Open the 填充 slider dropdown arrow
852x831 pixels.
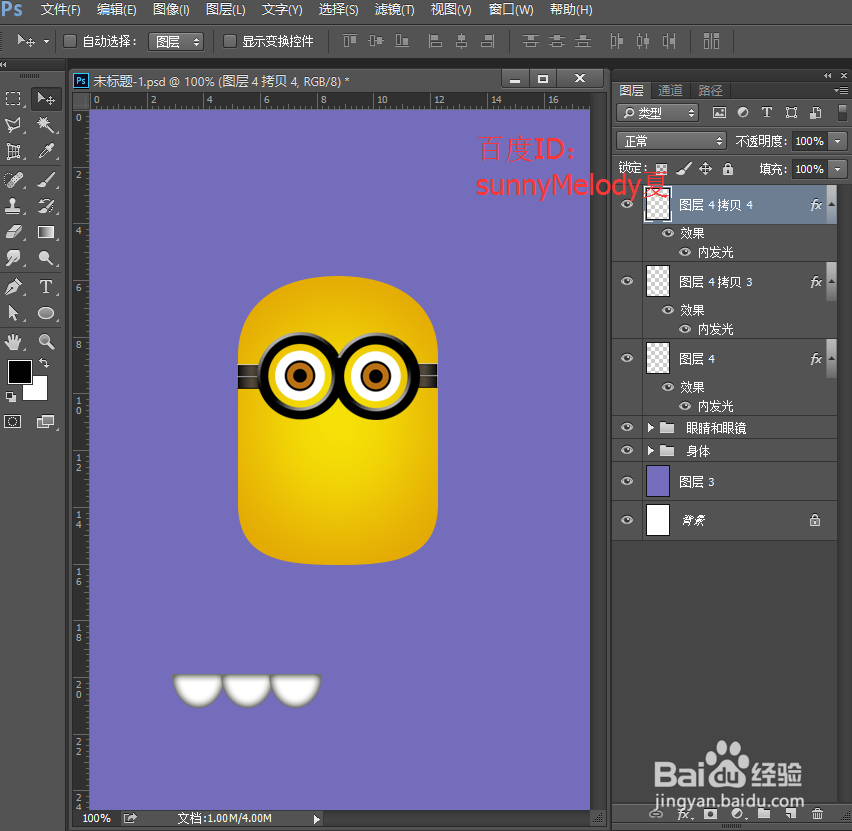(x=838, y=169)
